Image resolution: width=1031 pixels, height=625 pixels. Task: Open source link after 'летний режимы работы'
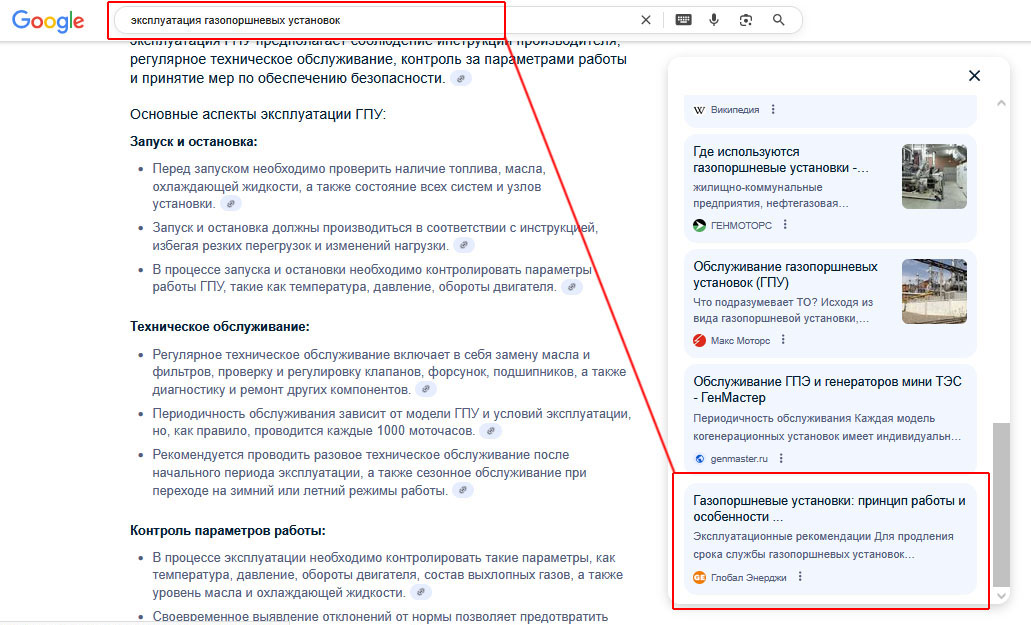click(463, 490)
